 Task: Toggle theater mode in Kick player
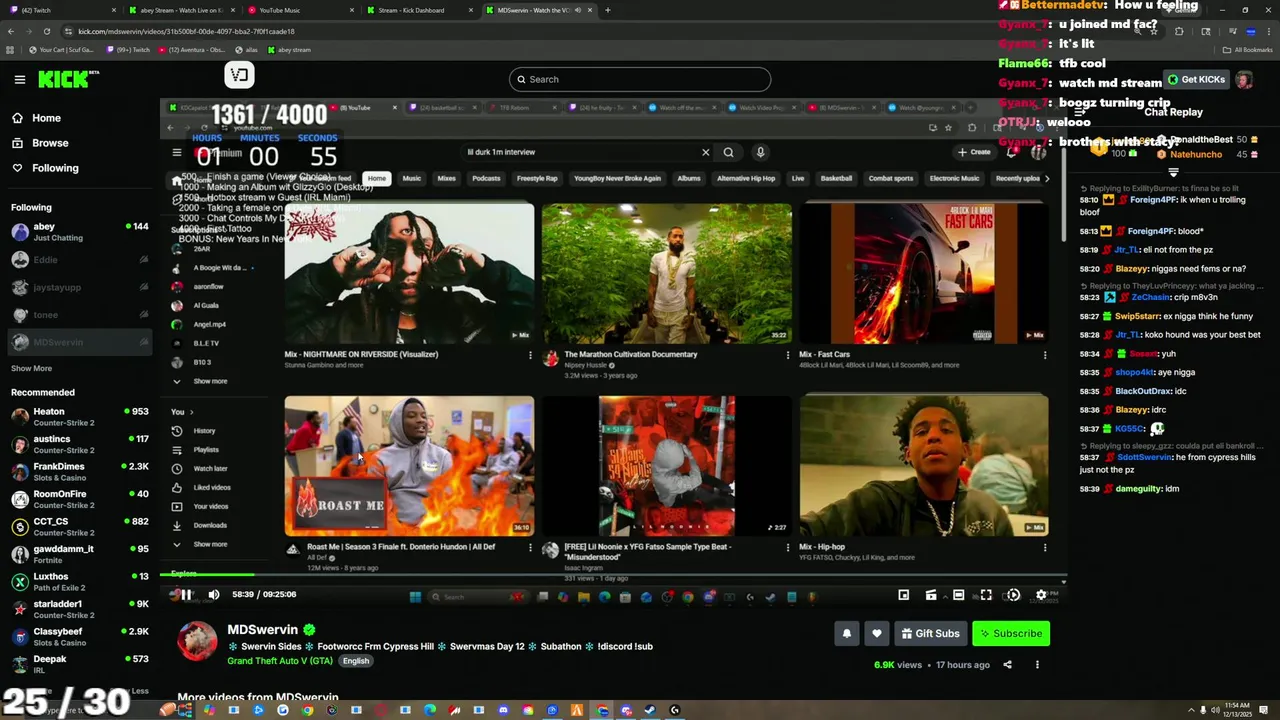pyautogui.click(x=958, y=595)
